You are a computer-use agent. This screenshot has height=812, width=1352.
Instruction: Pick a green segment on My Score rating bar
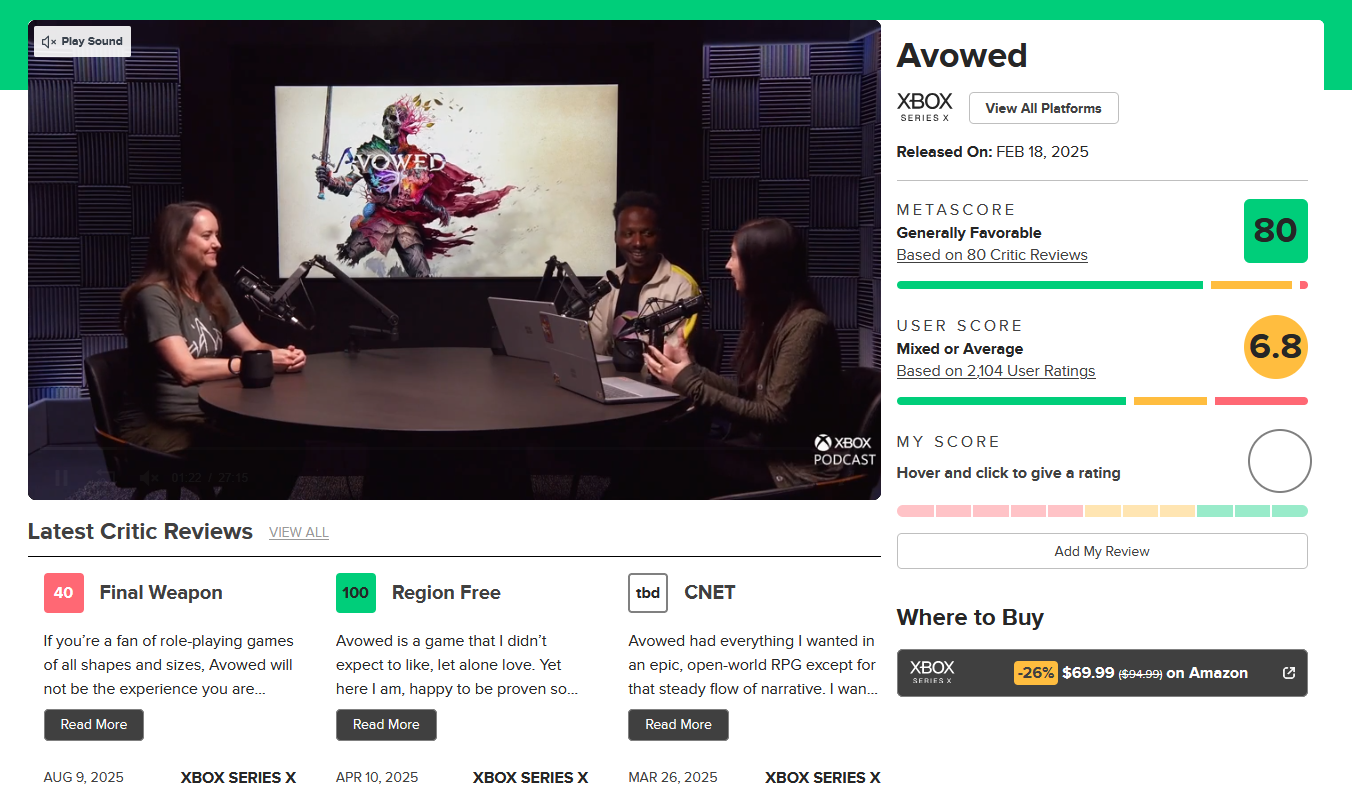1252,511
